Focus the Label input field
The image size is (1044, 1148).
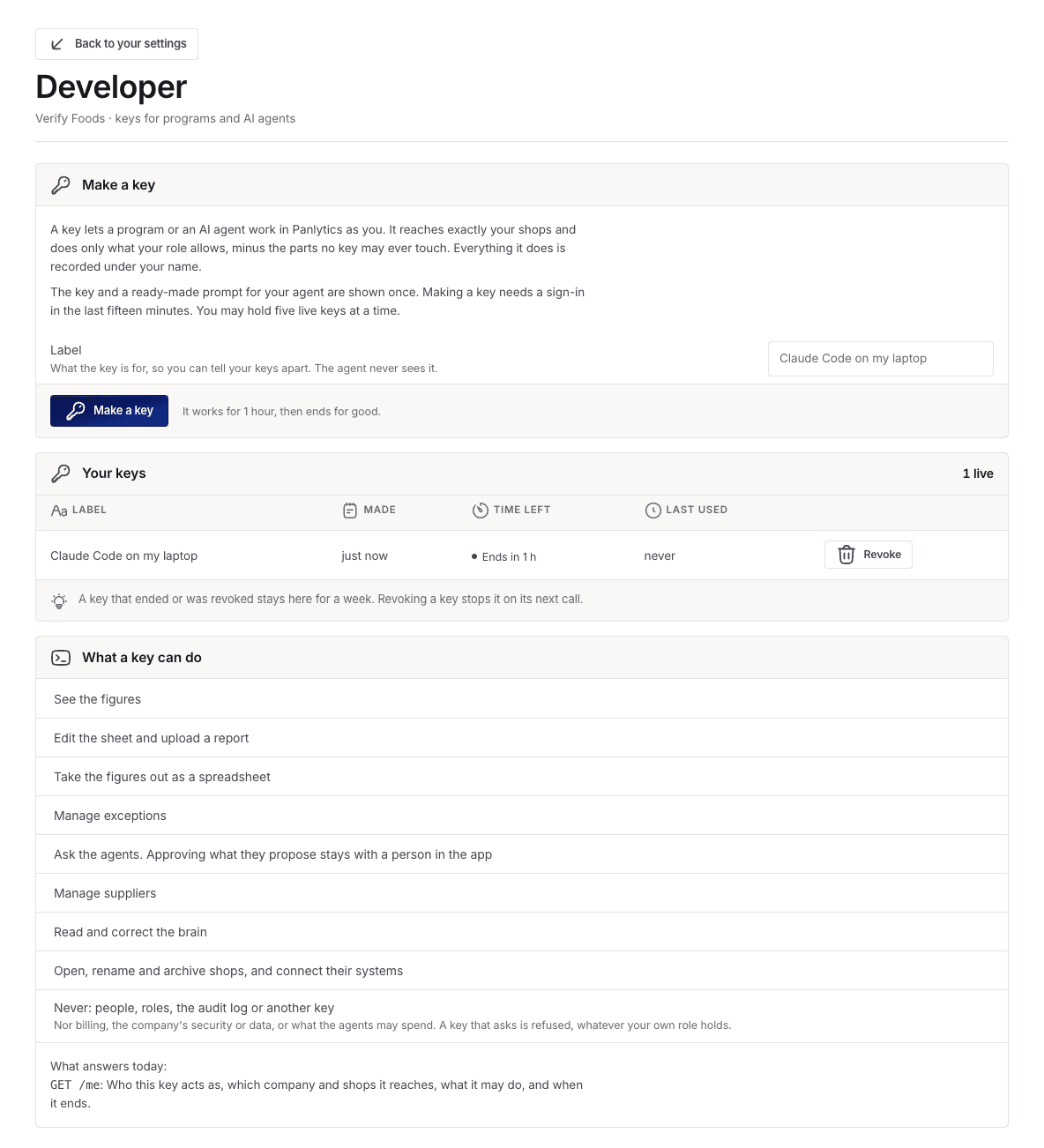(x=880, y=359)
